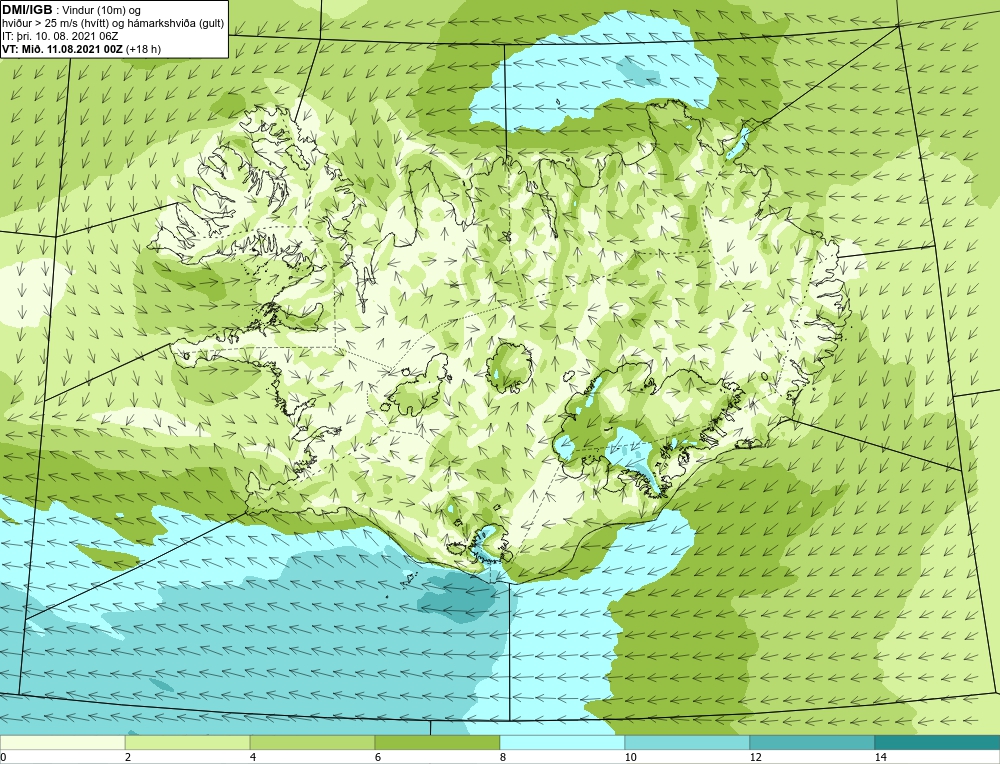Click the 2–4 m/s light green swatch
Screen dimensions: 1000x764
click(188, 742)
